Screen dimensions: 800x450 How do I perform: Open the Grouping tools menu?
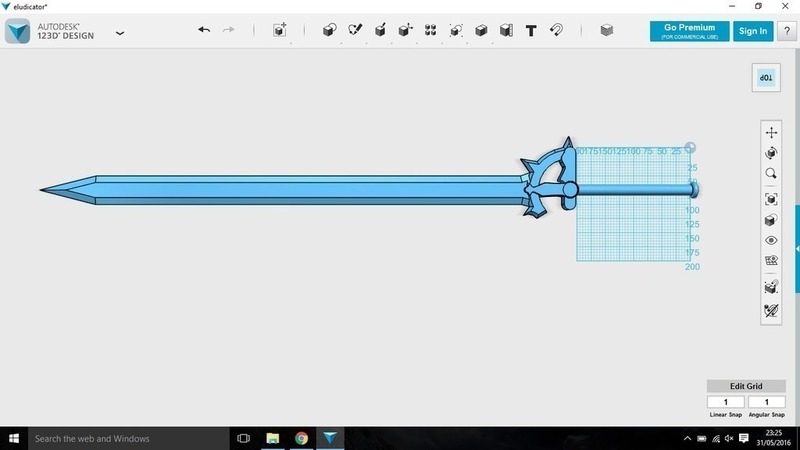[x=456, y=30]
